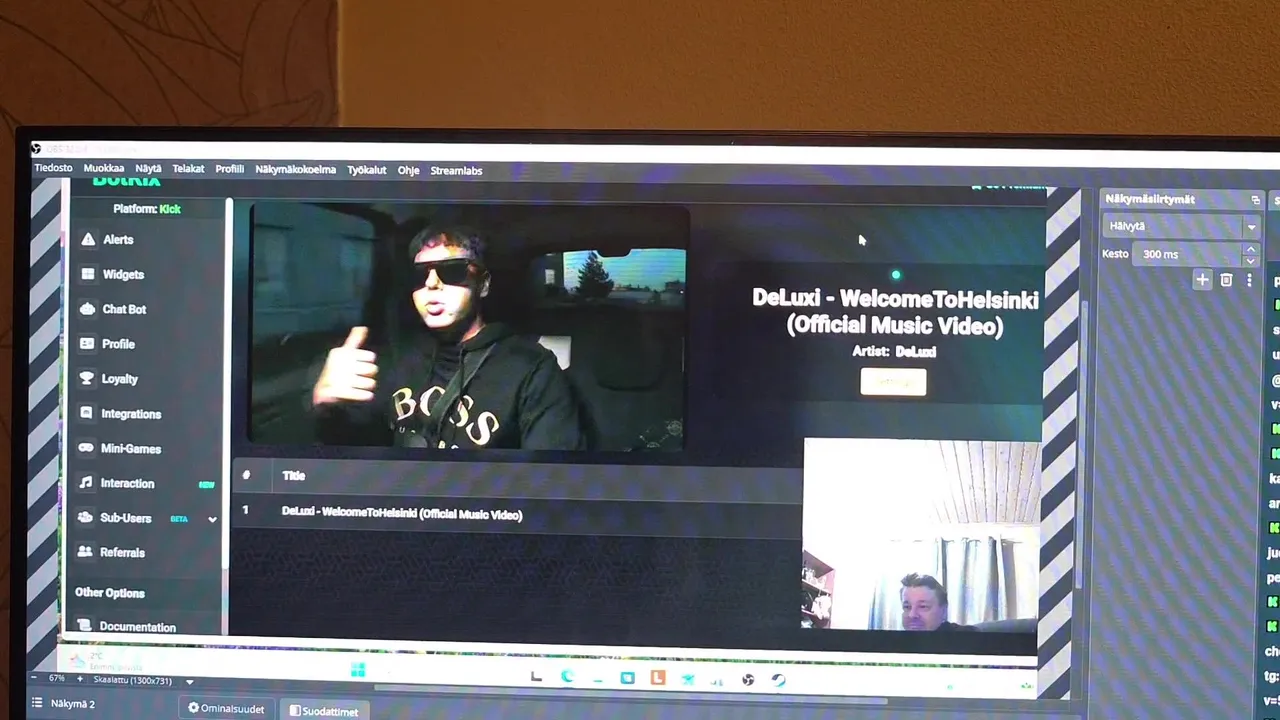Viewport: 1280px width, 720px height.
Task: Click the Artist: DeLuxi text
Action: point(894,352)
